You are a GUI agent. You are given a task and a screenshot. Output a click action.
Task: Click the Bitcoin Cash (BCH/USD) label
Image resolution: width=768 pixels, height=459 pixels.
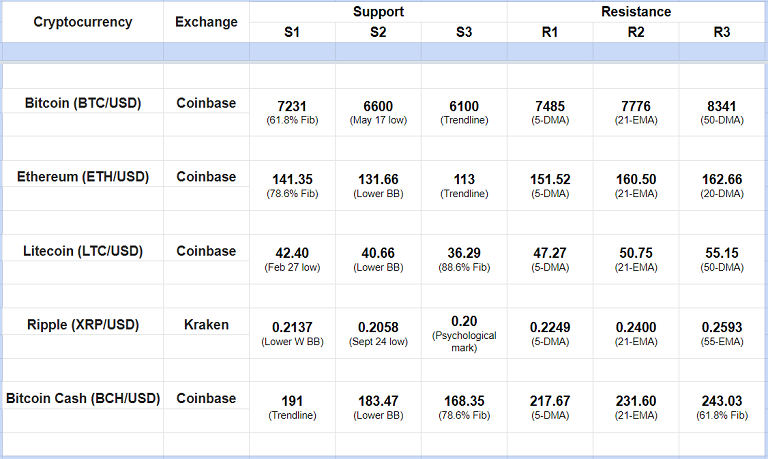(x=82, y=398)
